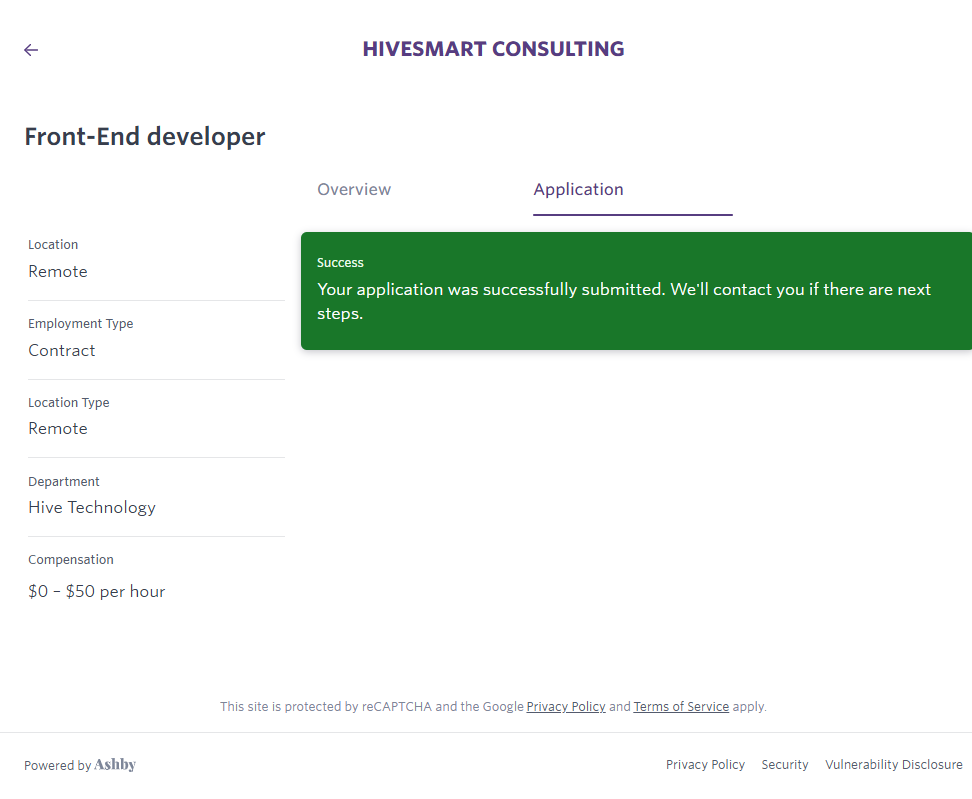Open the Security footer link

[x=784, y=765]
